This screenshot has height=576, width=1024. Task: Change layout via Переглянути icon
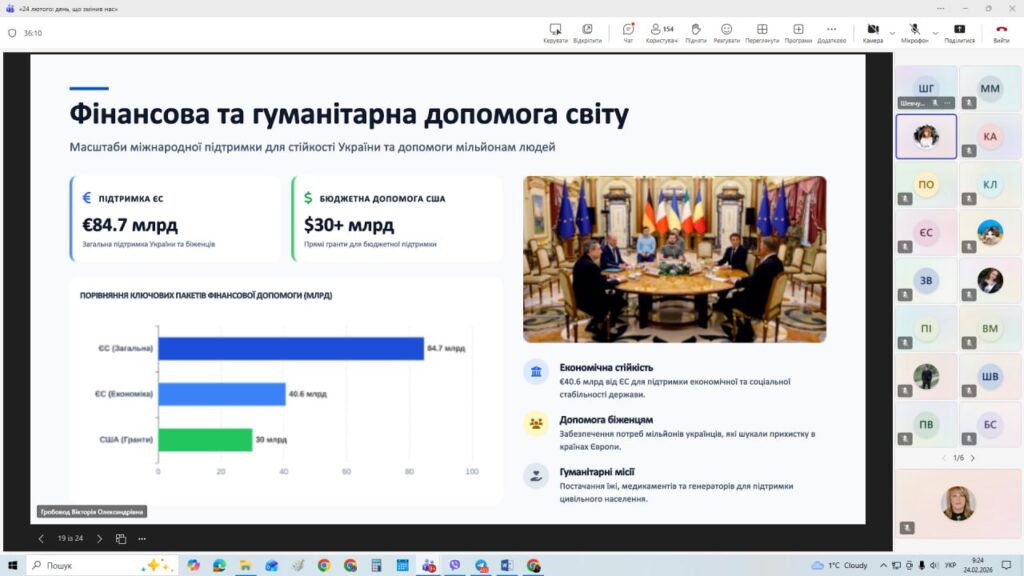click(762, 32)
